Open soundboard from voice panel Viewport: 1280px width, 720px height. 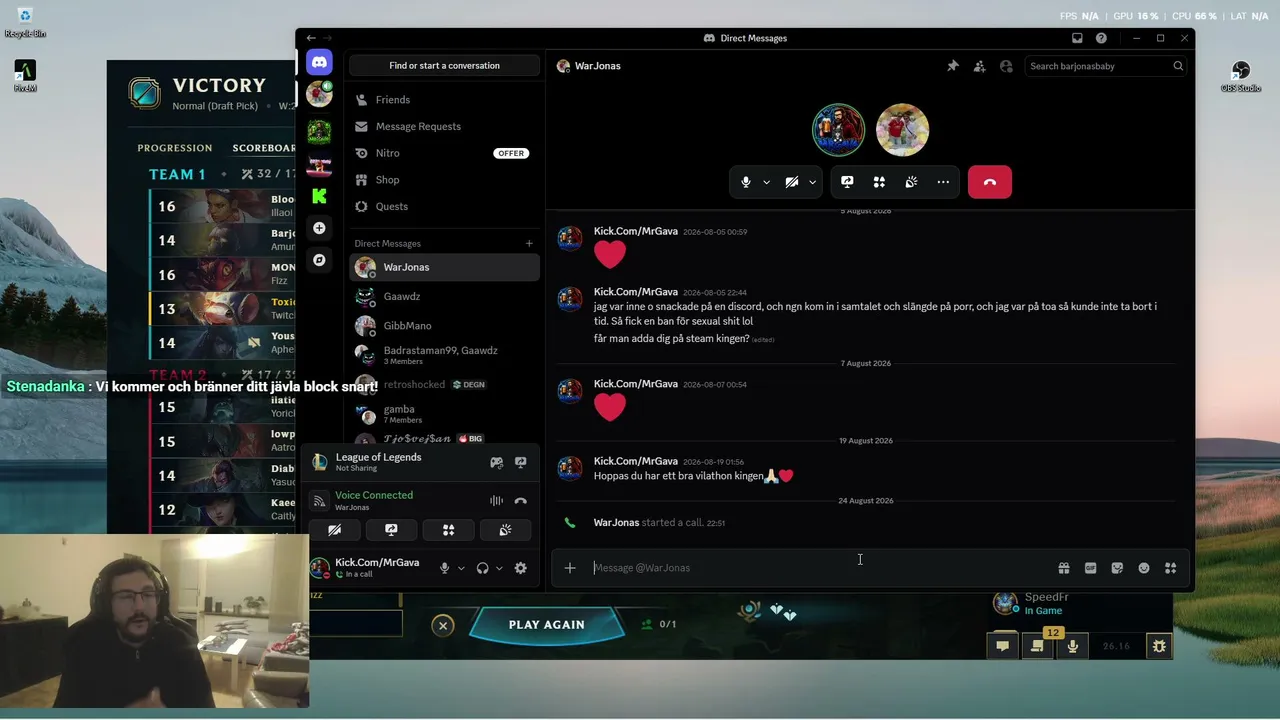click(505, 530)
